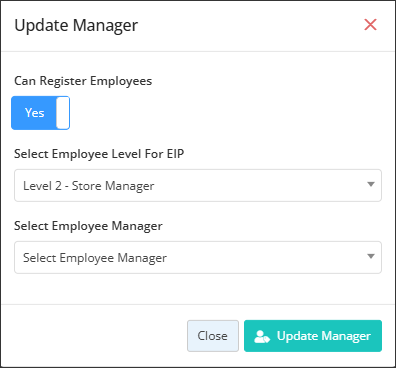Click the Level 2 - Store Manager selected value
The height and width of the screenshot is (368, 396).
tap(89, 186)
